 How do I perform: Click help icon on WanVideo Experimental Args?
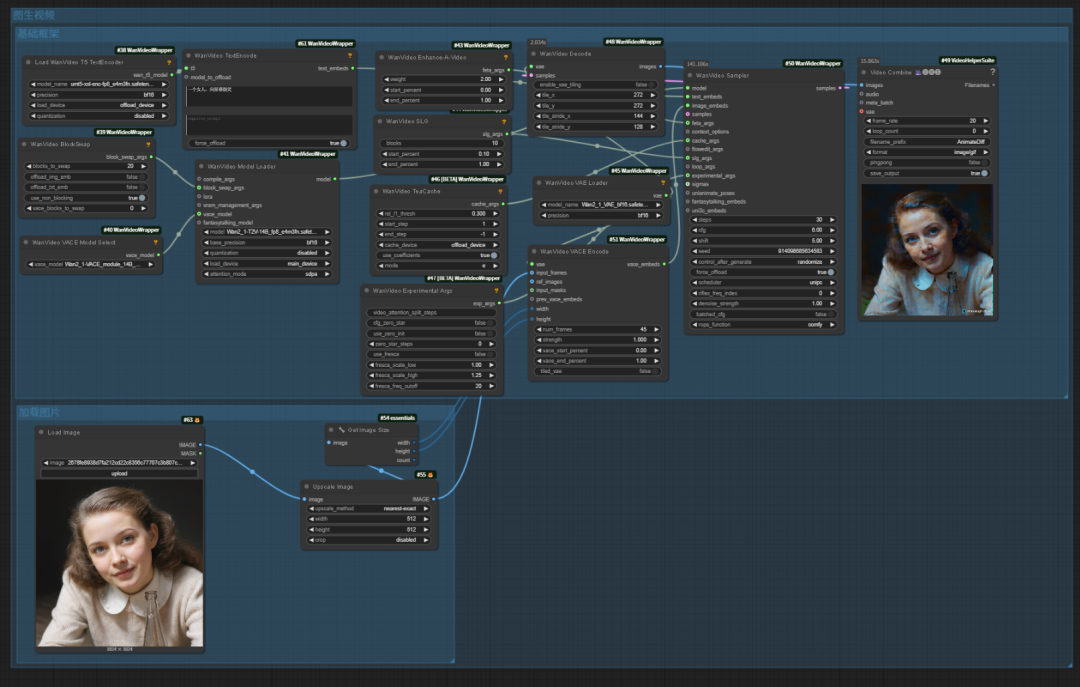[x=496, y=291]
